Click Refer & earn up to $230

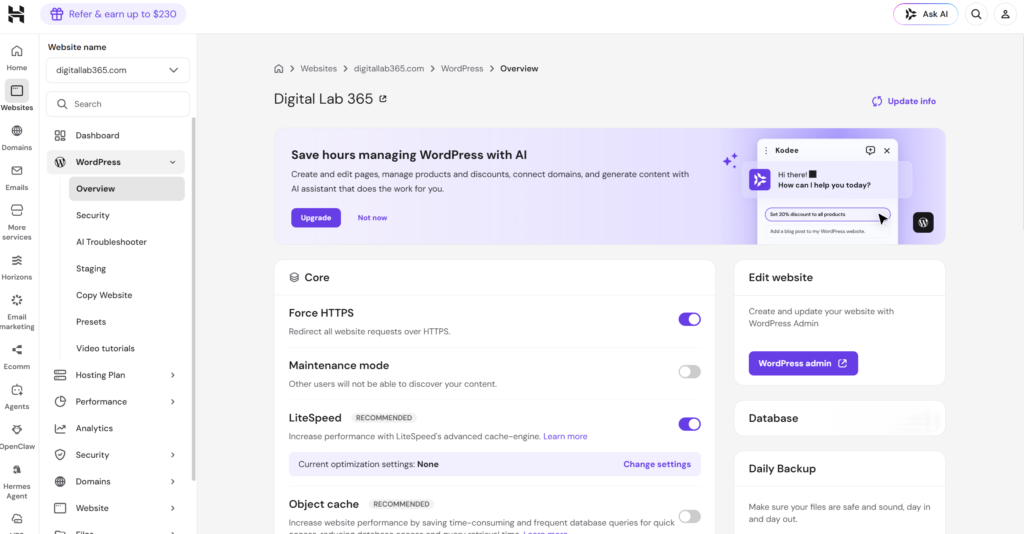(113, 14)
